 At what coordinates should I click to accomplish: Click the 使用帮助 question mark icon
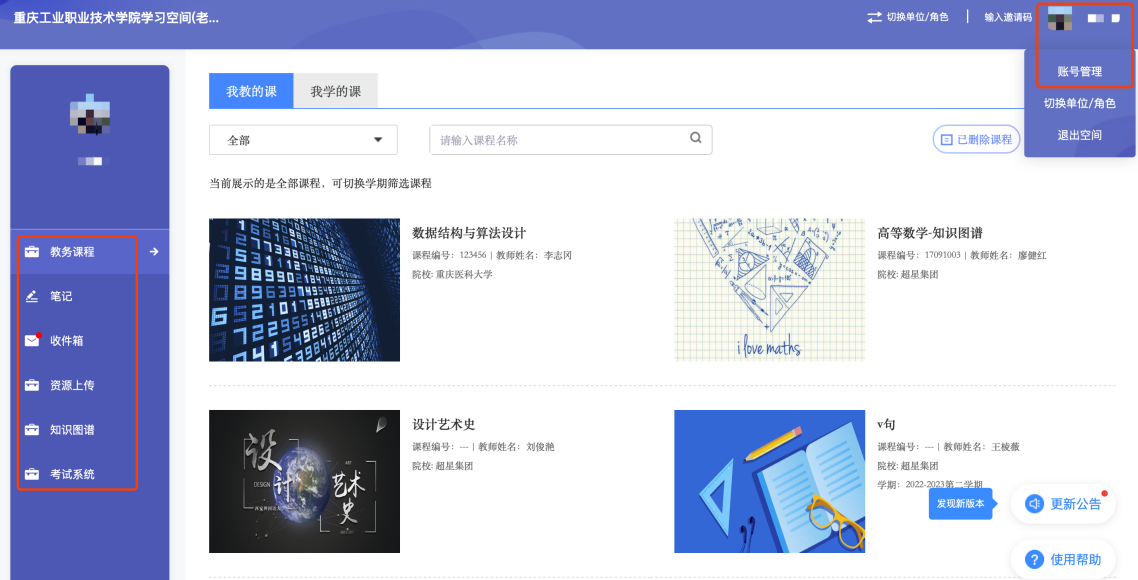point(1034,560)
